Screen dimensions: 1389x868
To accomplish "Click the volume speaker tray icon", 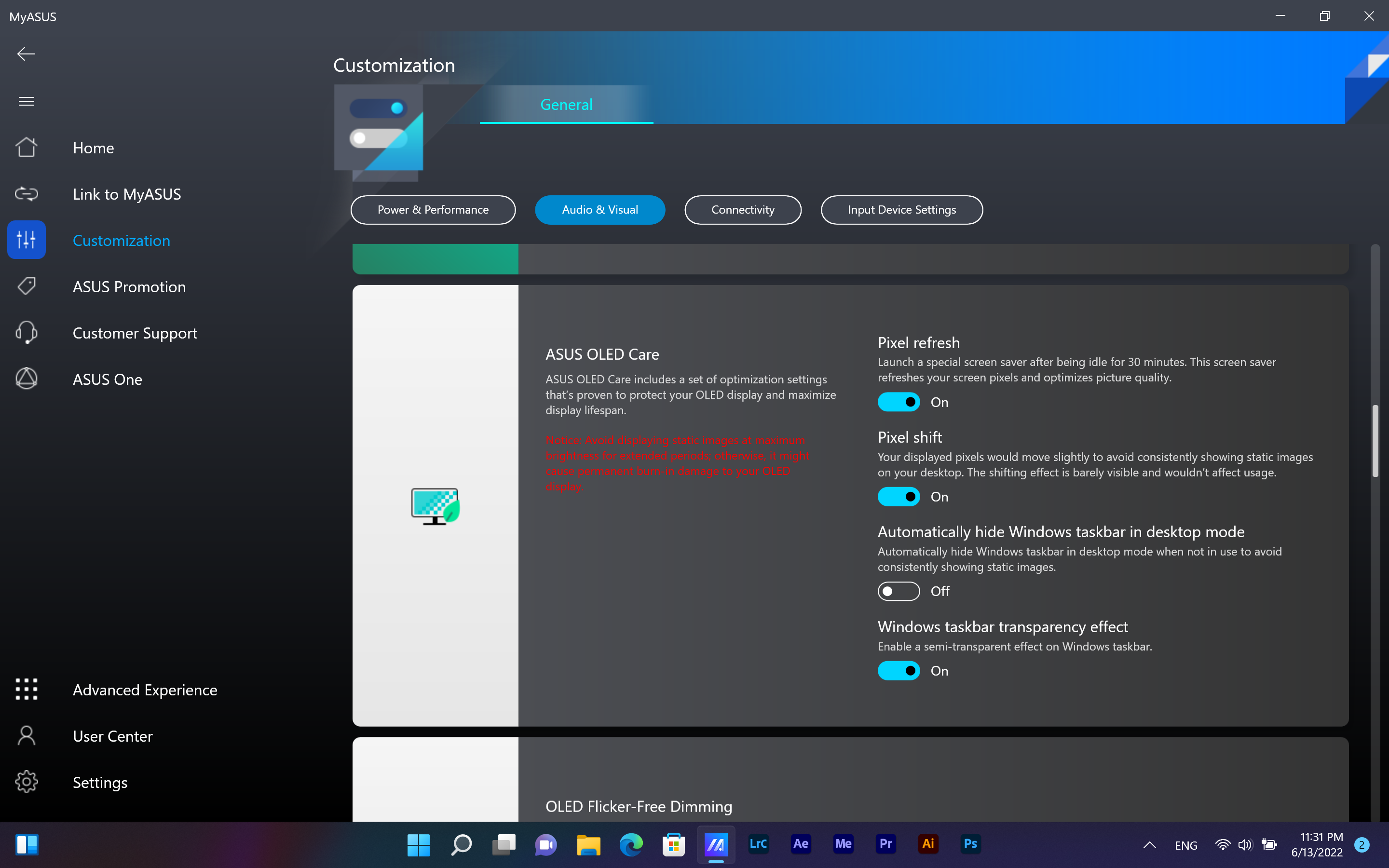I will pyautogui.click(x=1245, y=844).
